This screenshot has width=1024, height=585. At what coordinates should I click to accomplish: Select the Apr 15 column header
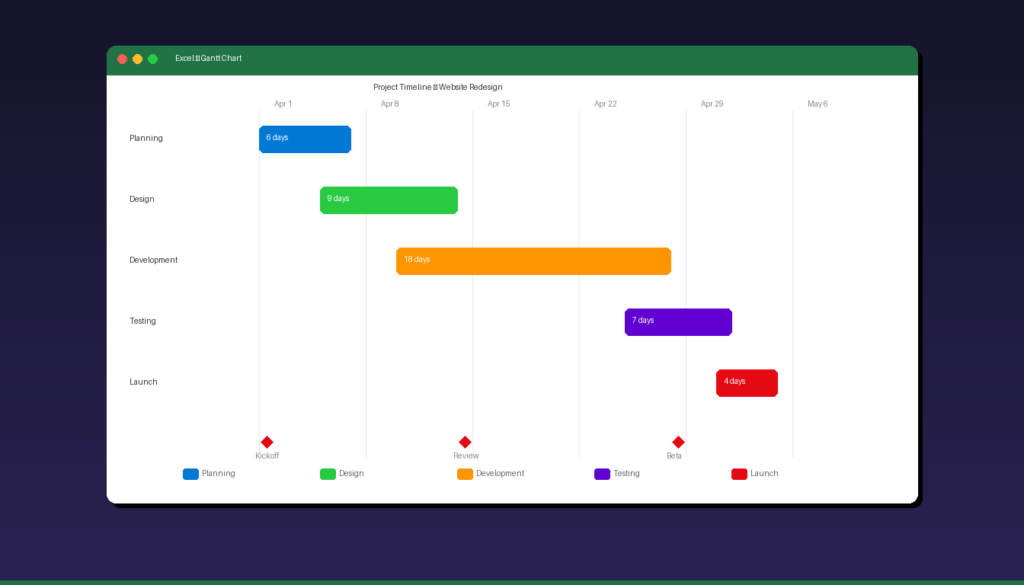click(x=498, y=103)
